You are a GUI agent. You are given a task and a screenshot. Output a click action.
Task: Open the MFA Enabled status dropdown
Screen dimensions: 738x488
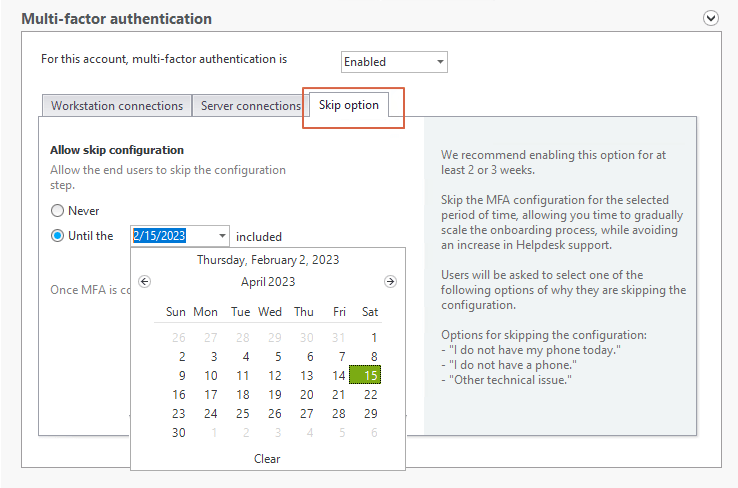coord(394,62)
